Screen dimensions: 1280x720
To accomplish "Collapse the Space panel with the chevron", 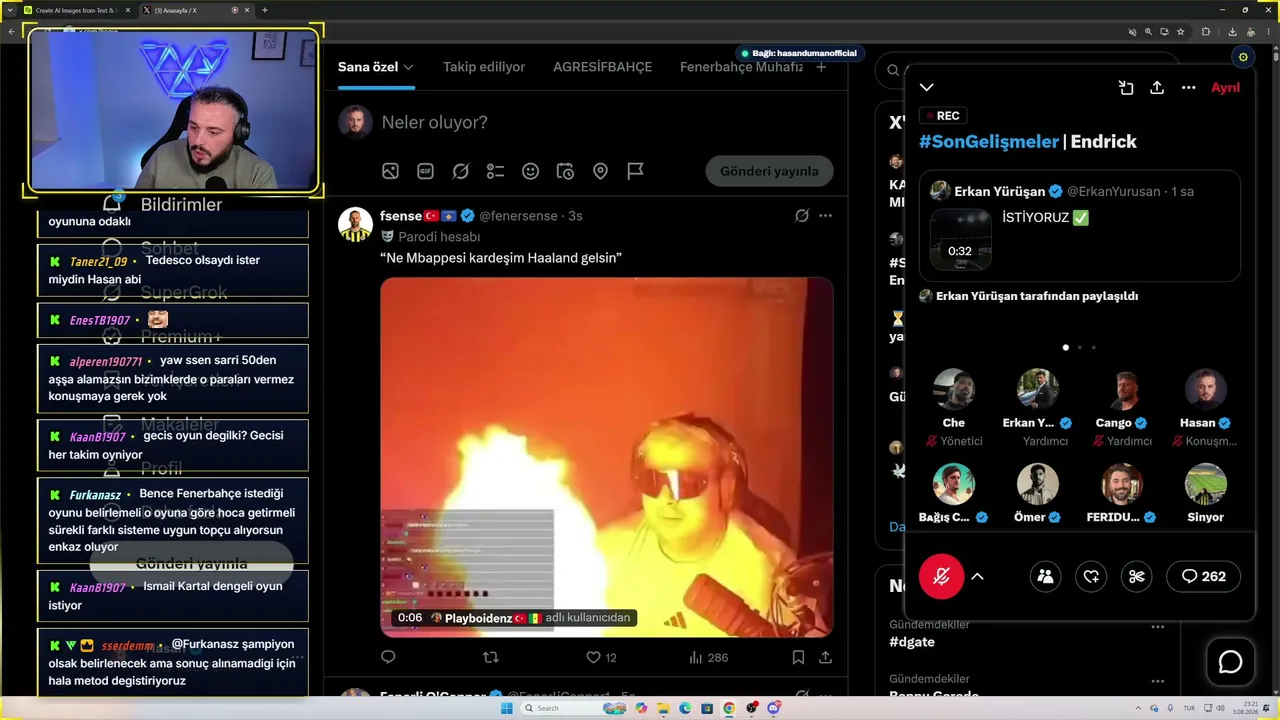I will (x=927, y=88).
